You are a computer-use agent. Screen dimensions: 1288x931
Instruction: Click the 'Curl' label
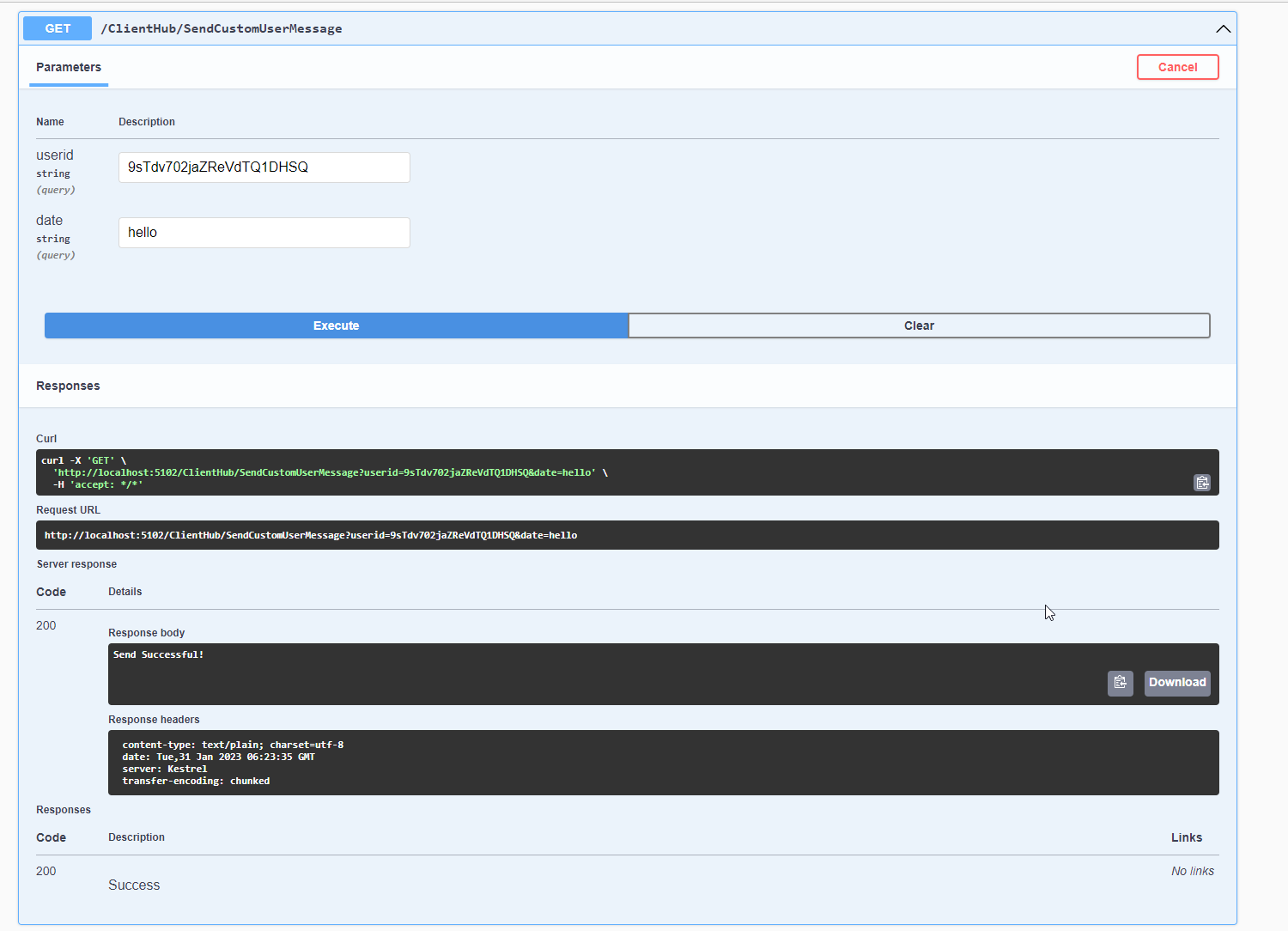46,439
